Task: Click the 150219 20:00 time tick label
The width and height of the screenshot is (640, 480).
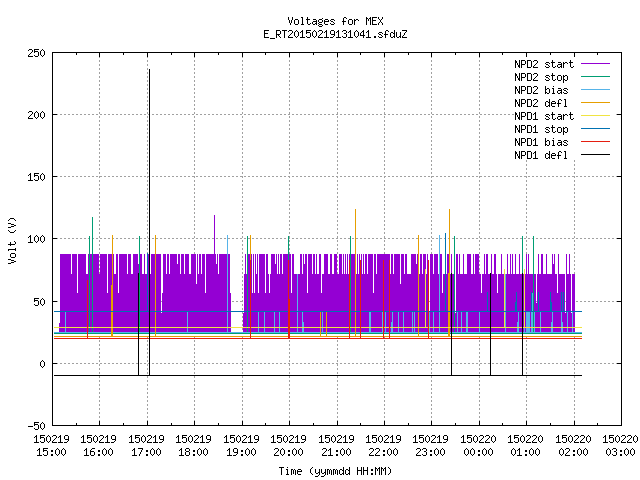Action: pos(289,446)
